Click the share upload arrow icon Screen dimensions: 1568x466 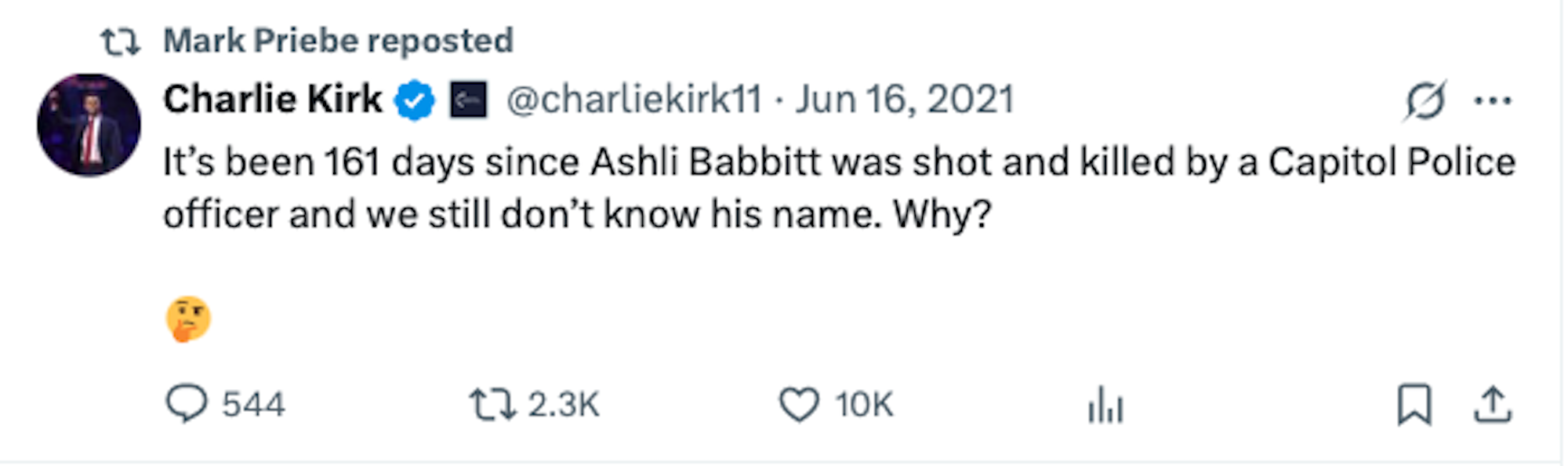[x=1492, y=405]
